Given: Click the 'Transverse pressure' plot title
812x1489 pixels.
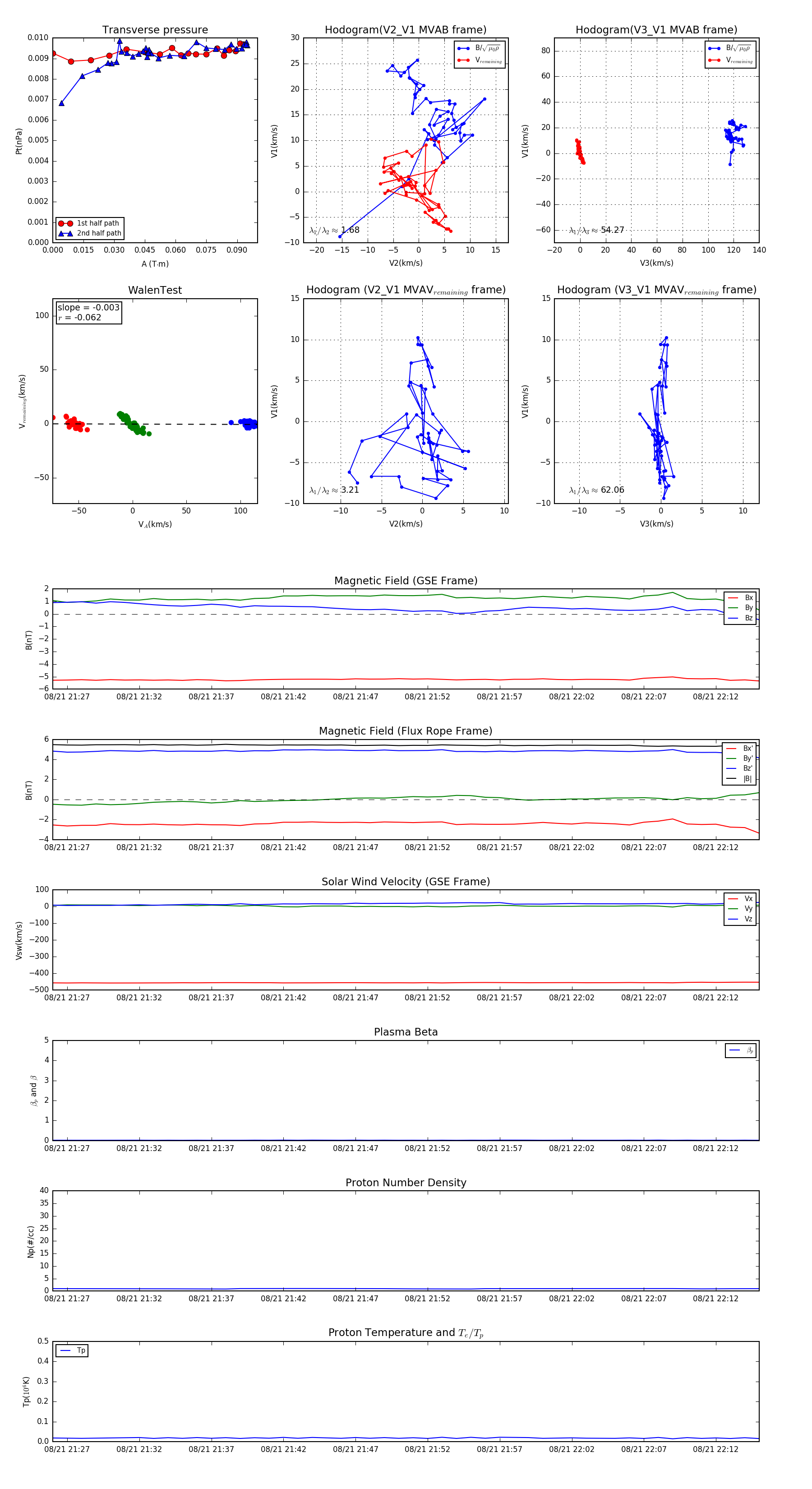Looking at the screenshot, I should 155,29.
